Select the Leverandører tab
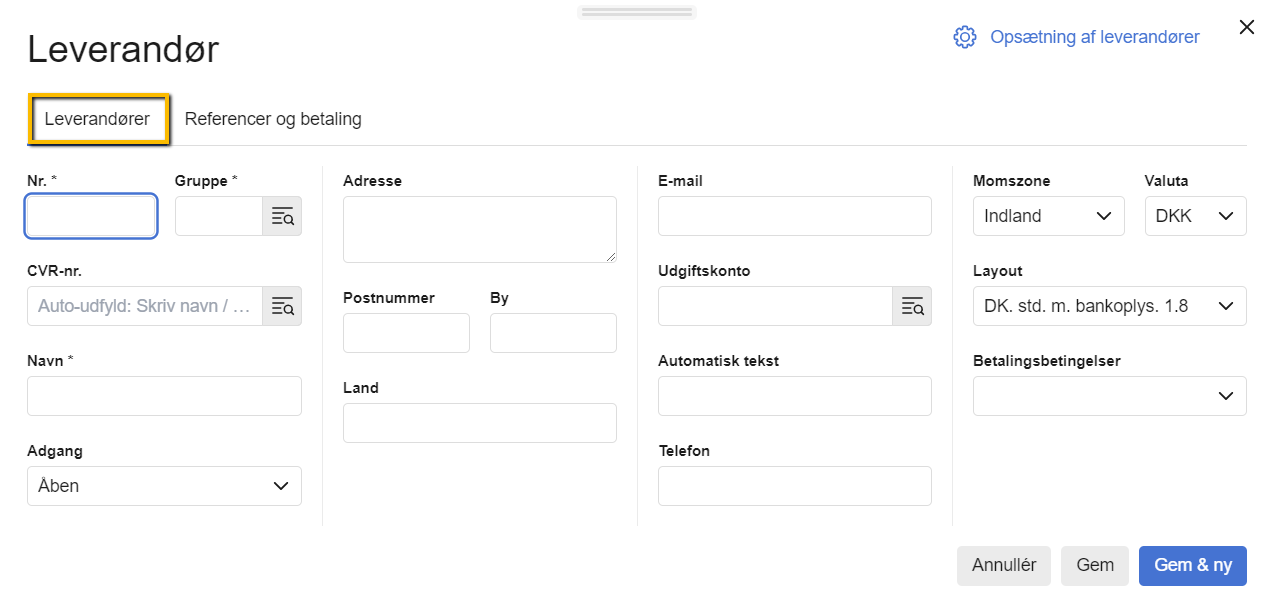This screenshot has height=613, width=1274. [98, 119]
